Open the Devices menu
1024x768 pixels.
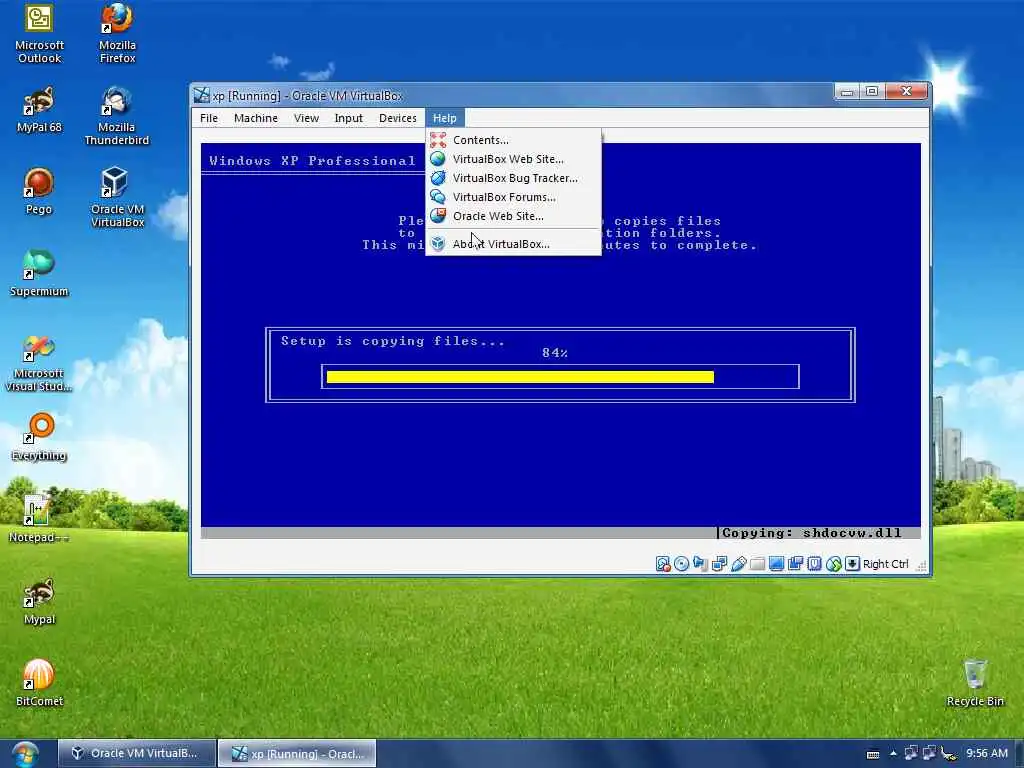[398, 118]
